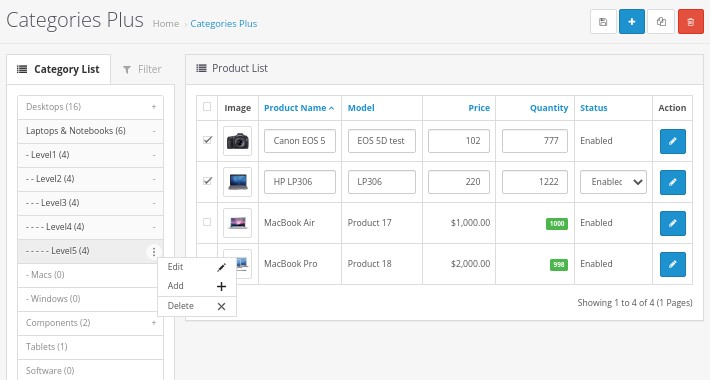
Task: Edit the HP LP306 row with pencil button
Action: (x=672, y=182)
